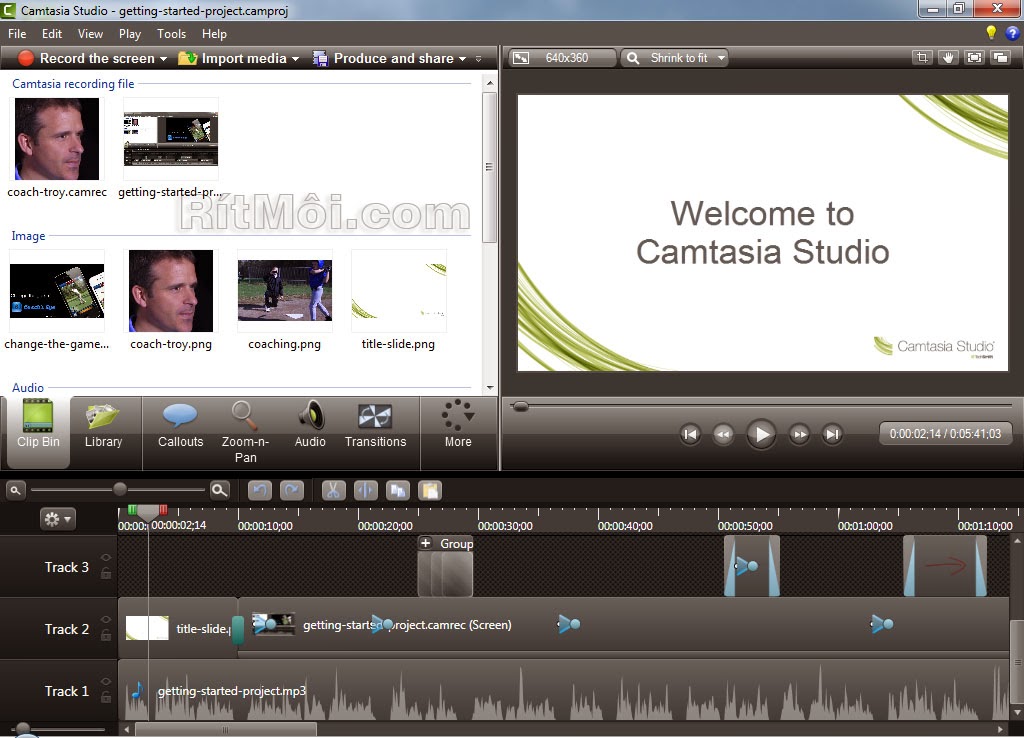1024x738 pixels.
Task: Toggle full screen preview mode icon
Action: (974, 57)
